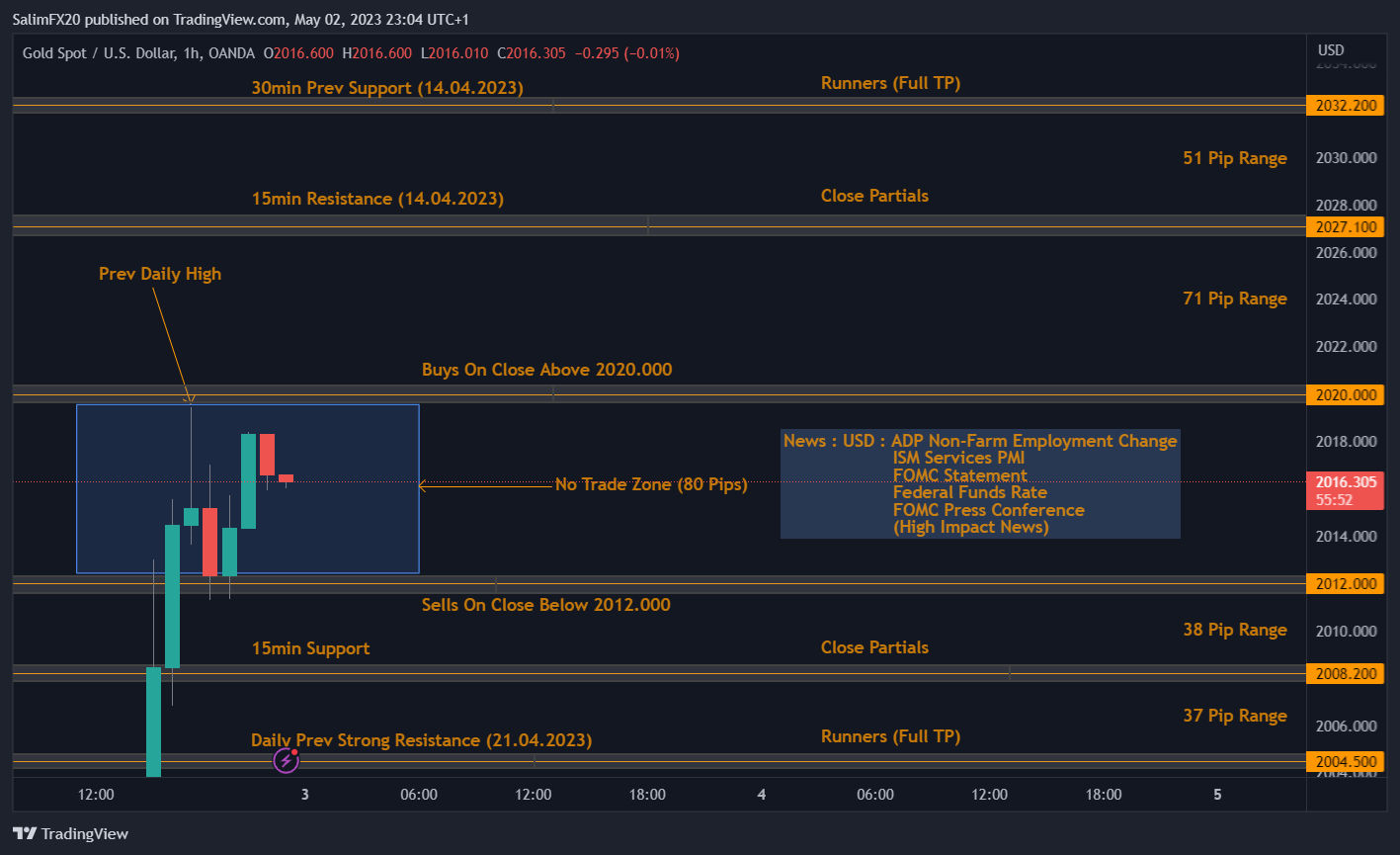This screenshot has width=1400, height=855.
Task: Select the 2032.200 price level label
Action: coord(1344,106)
